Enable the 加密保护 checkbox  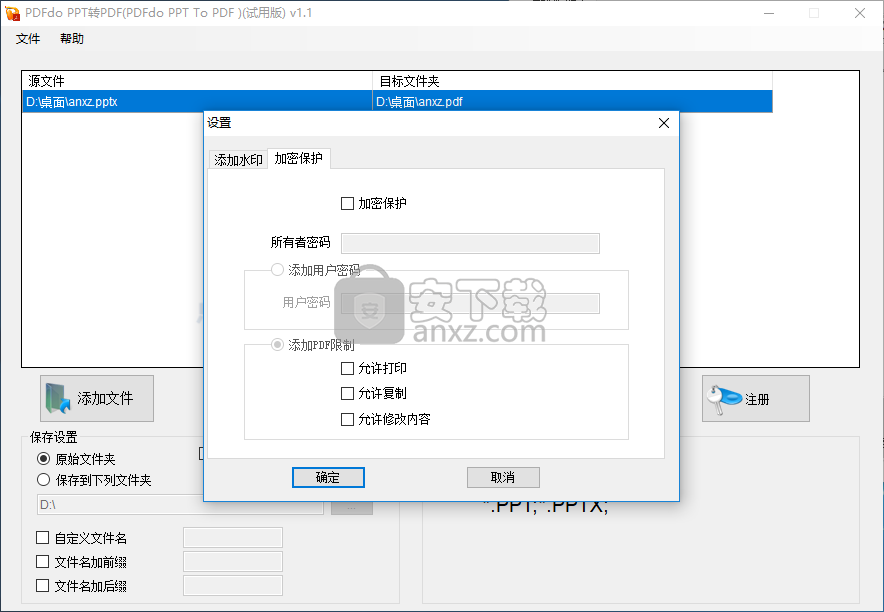pyautogui.click(x=347, y=203)
